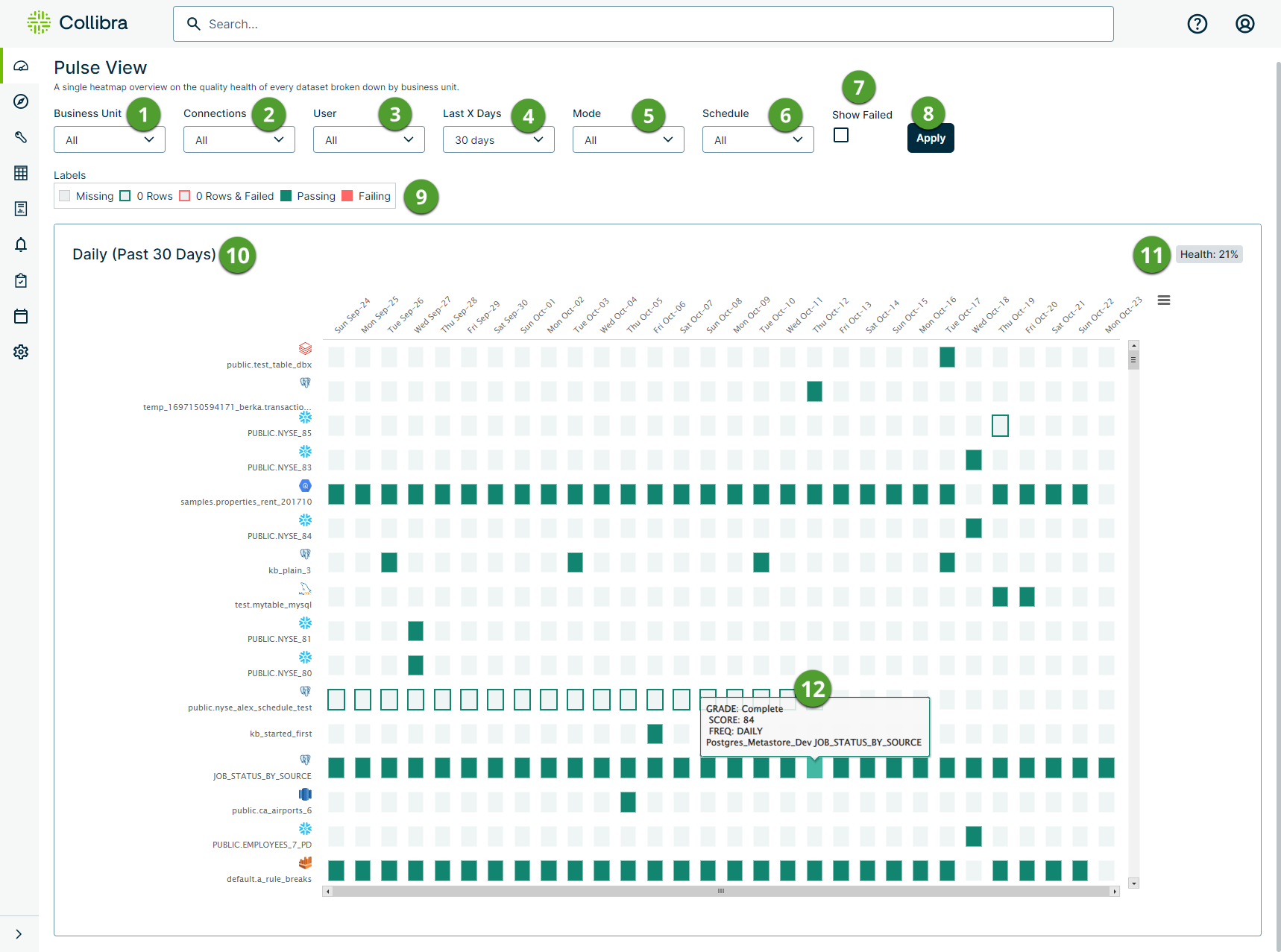Viewport: 1281px width, 952px height.
Task: Click the grid table icon in sidebar
Action: coord(21,173)
